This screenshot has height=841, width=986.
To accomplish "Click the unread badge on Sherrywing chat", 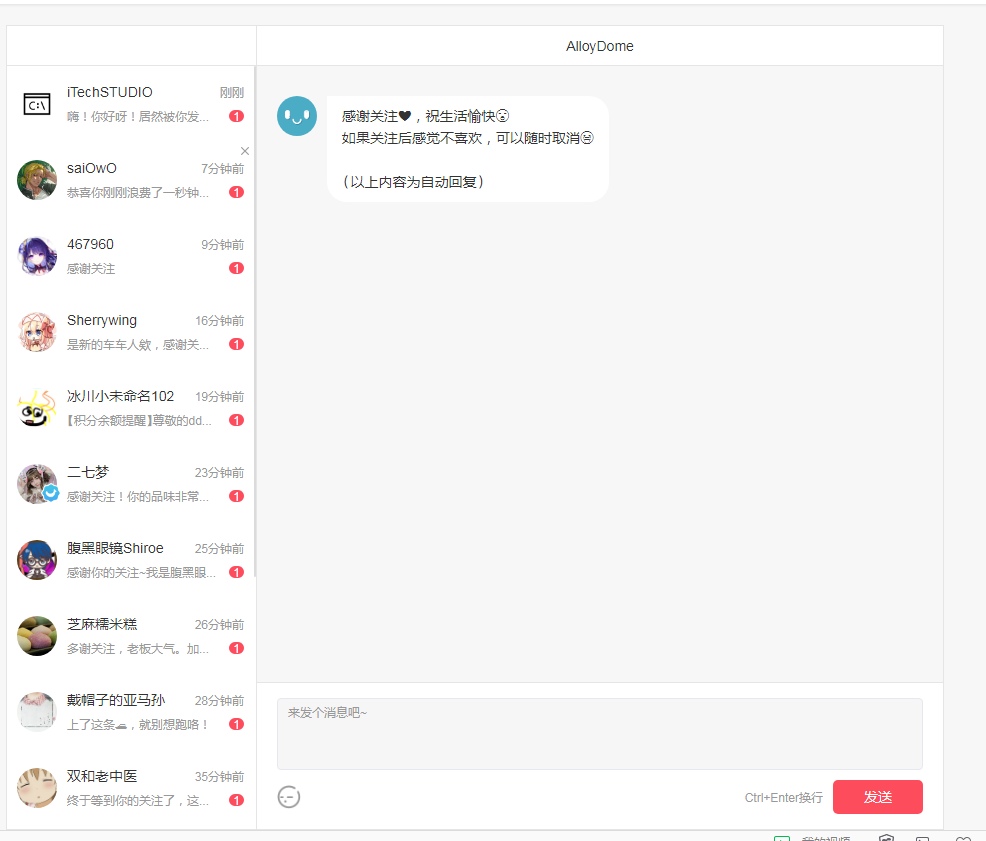I will point(236,344).
